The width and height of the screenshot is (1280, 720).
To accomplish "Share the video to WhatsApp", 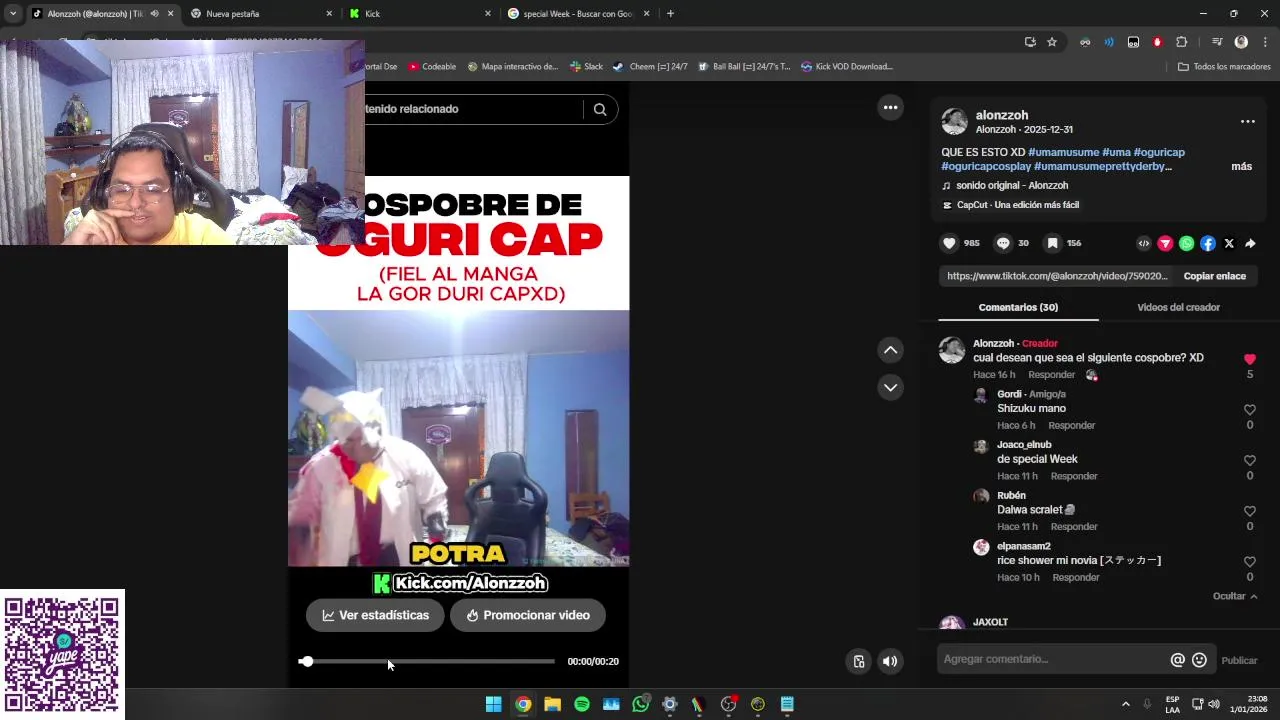I will click(1186, 243).
